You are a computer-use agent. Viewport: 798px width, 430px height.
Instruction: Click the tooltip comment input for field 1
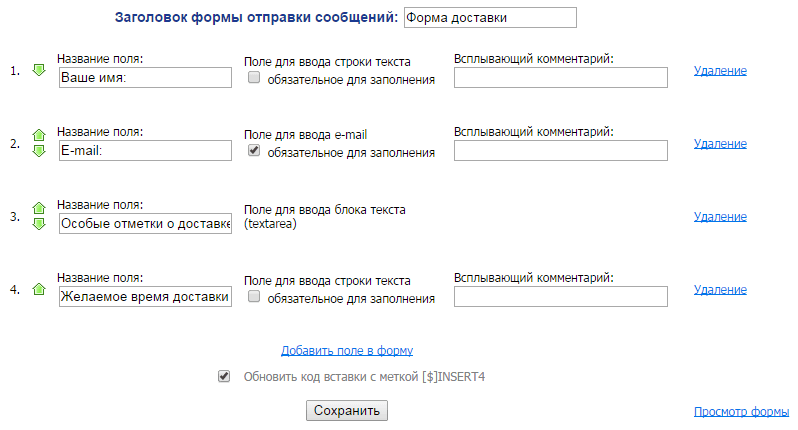click(x=560, y=78)
